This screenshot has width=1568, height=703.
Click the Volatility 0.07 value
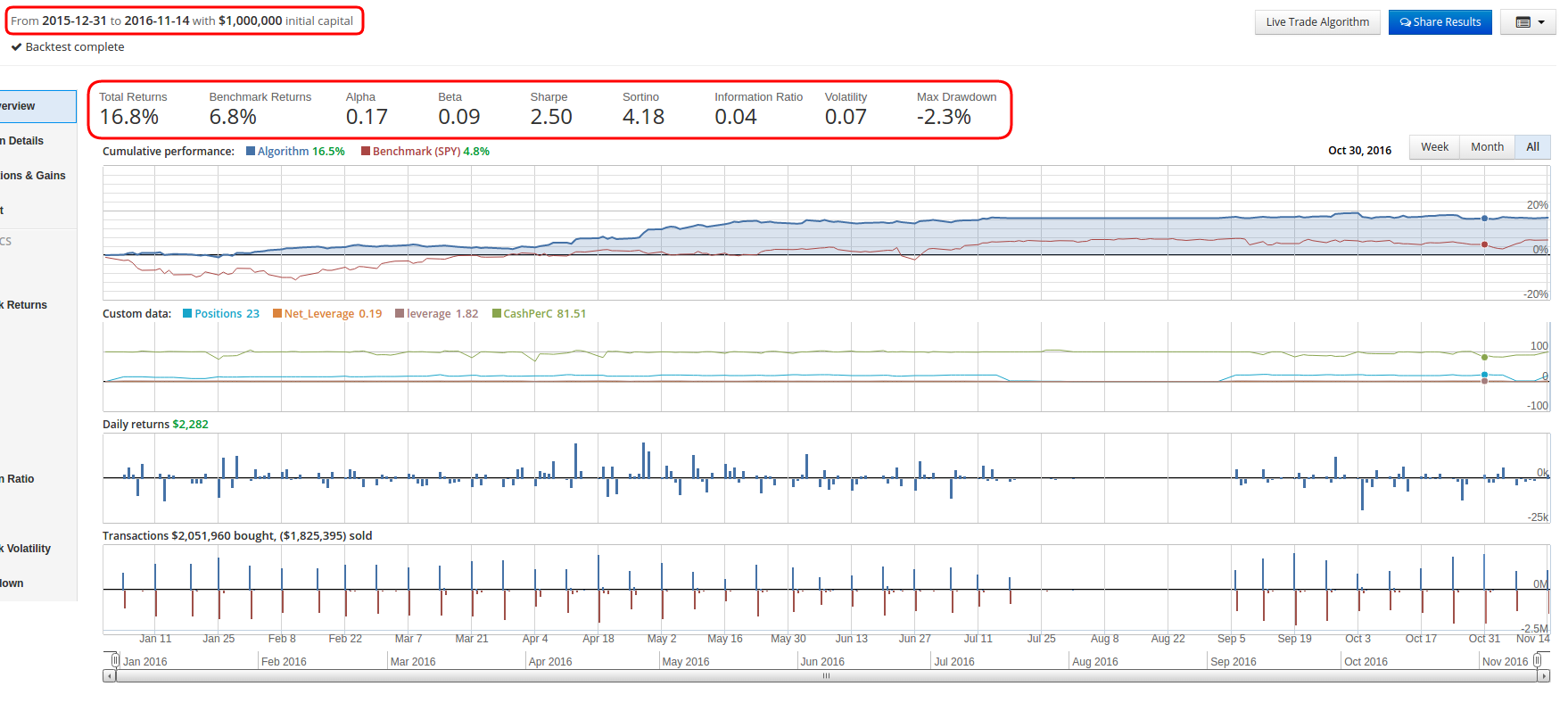tap(846, 117)
